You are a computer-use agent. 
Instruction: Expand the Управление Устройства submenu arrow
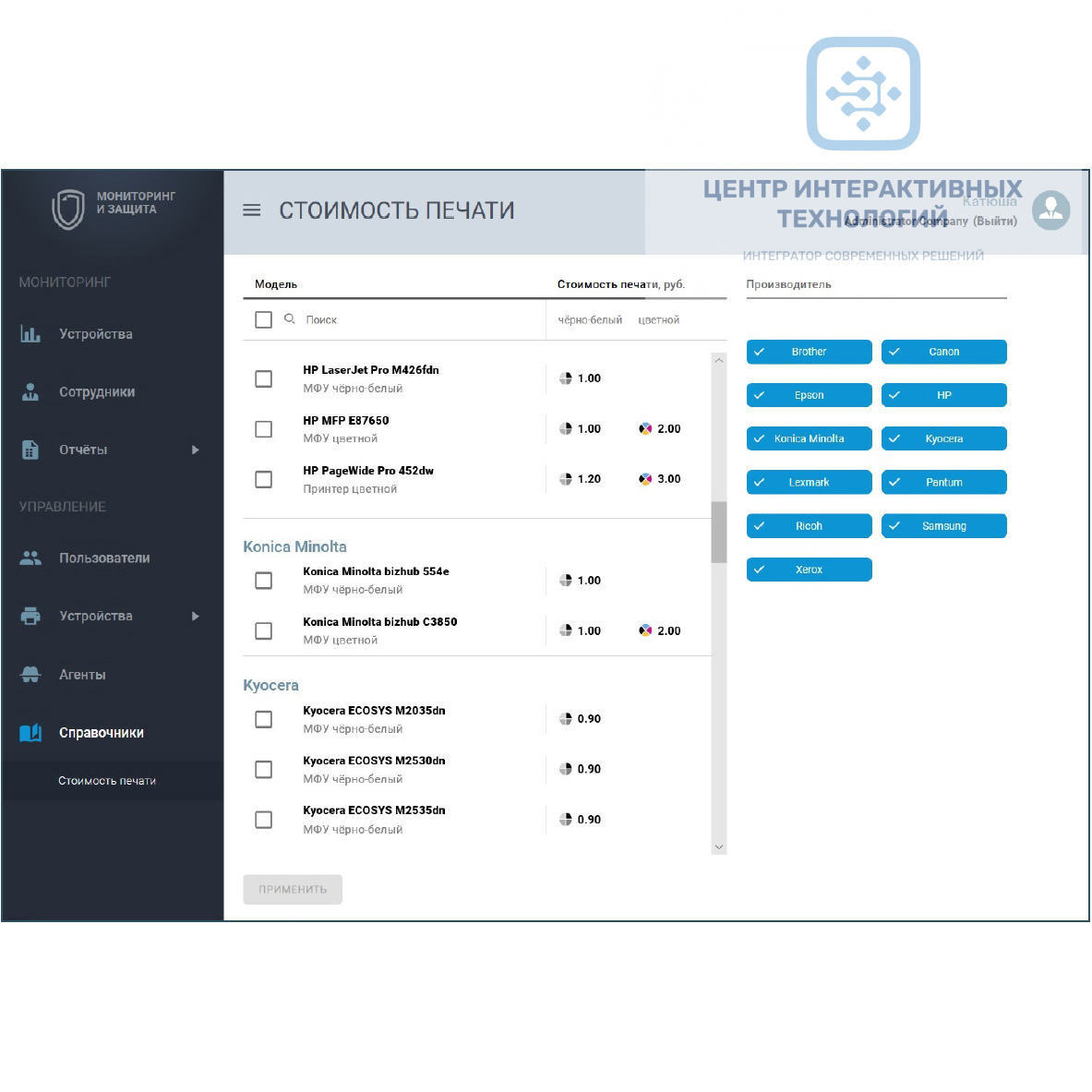(x=195, y=617)
